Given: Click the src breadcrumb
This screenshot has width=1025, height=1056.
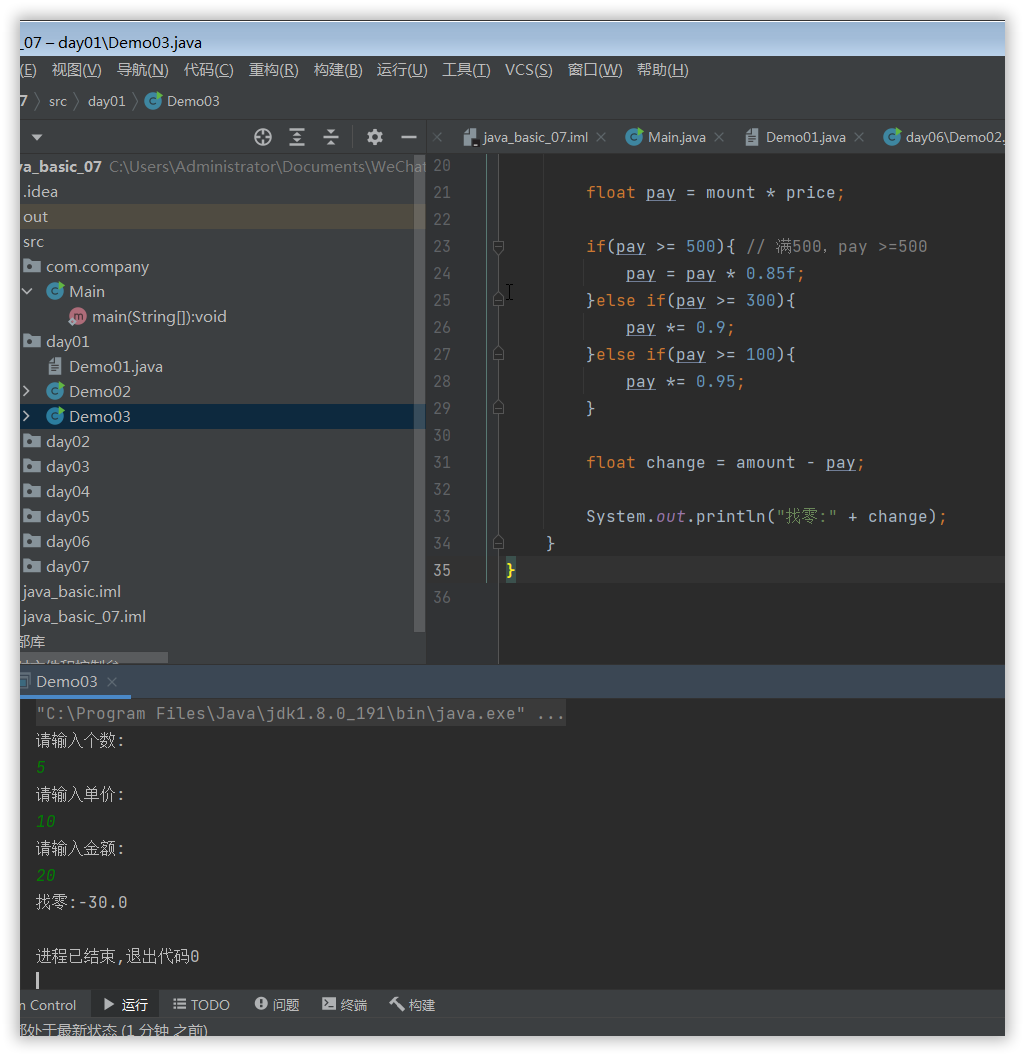Looking at the screenshot, I should click(58, 101).
